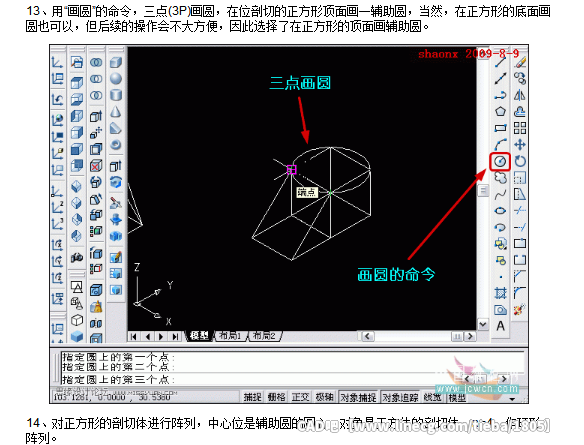Screen dimensions: 584x445
Task: Select the Revision Cloud tool
Action: point(500,178)
